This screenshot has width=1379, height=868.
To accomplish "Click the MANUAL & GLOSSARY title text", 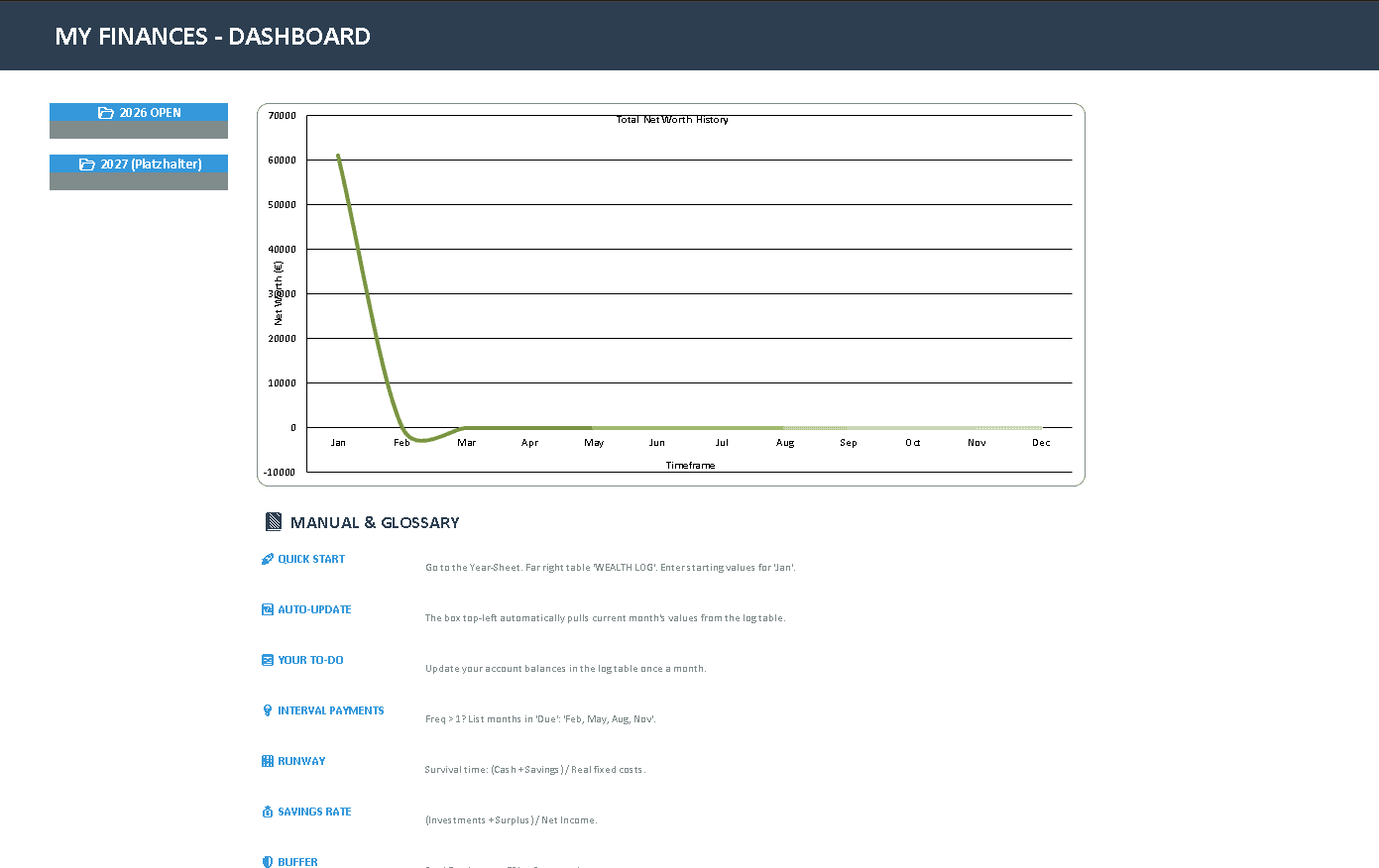I will pos(375,522).
